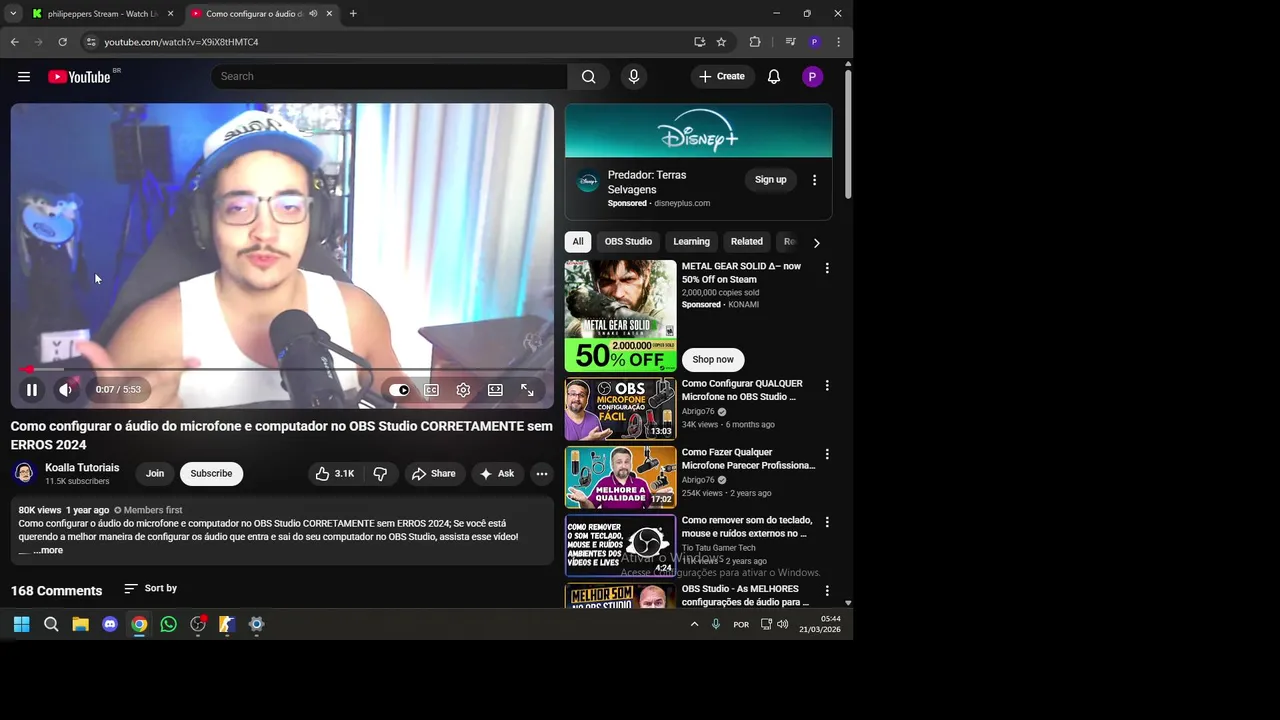
Task: Open WhatsApp from taskbar
Action: [x=168, y=625]
